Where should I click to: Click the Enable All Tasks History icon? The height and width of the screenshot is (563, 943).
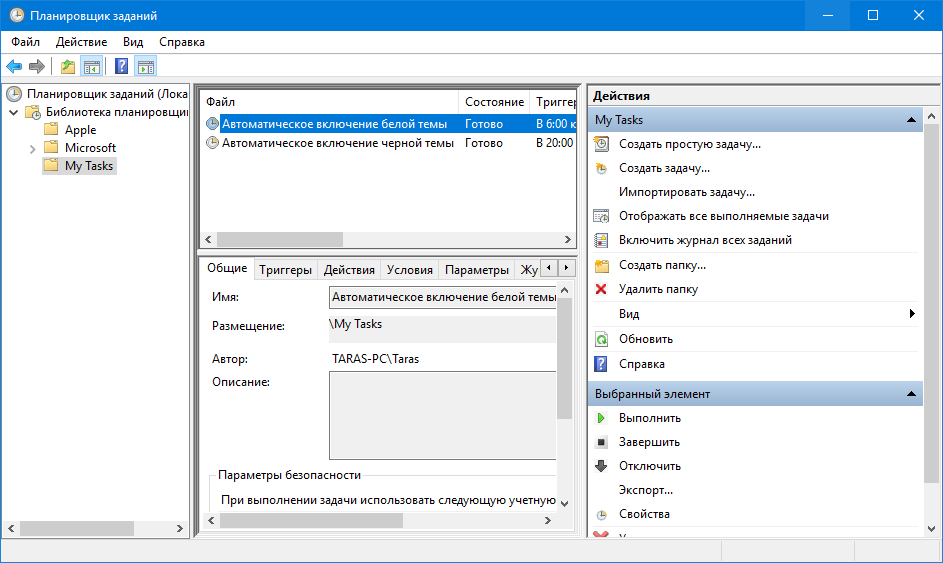601,240
